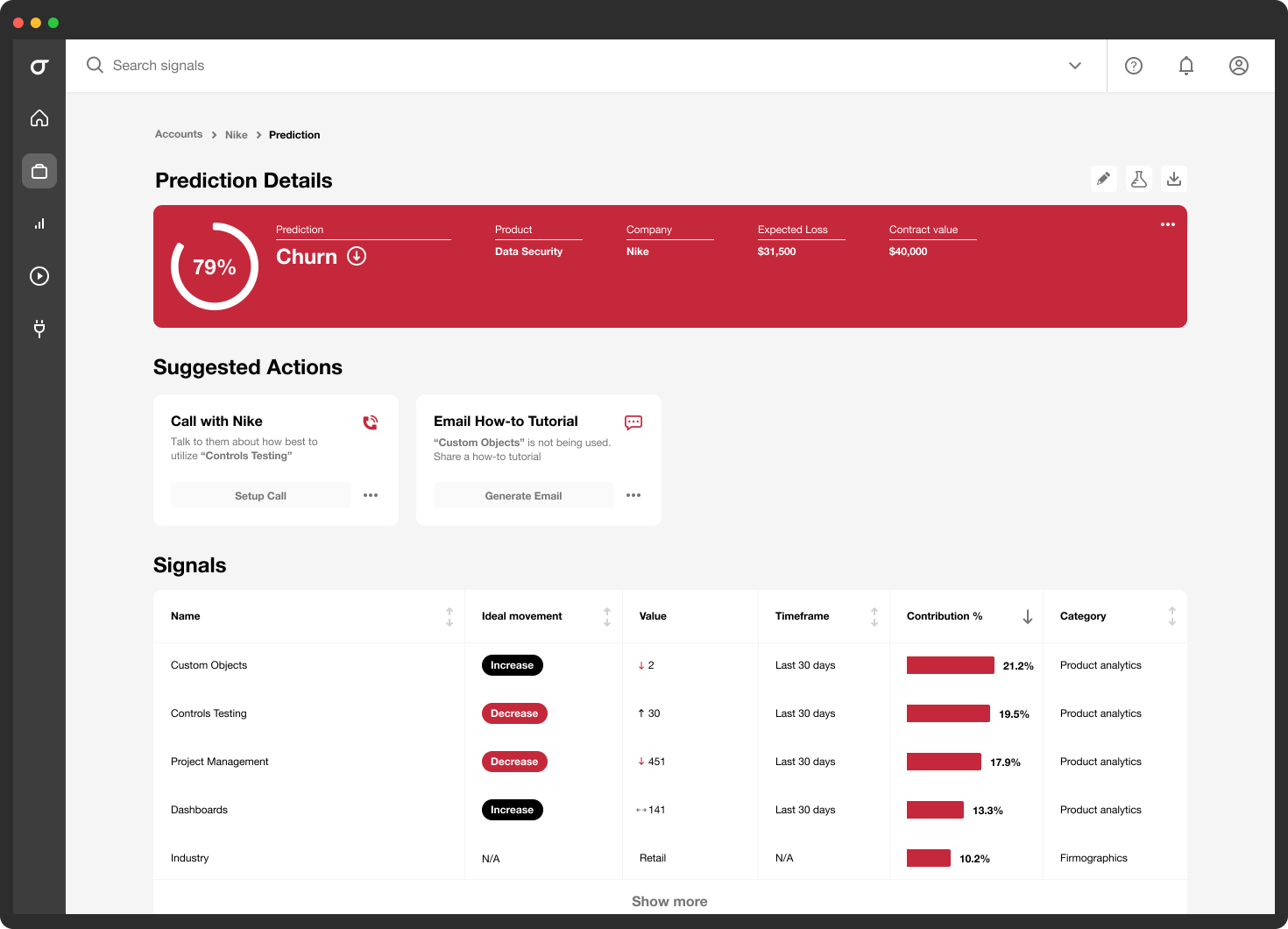Viewport: 1288px width, 929px height.
Task: Sort by Contribution % descending arrow
Action: coord(1028,617)
